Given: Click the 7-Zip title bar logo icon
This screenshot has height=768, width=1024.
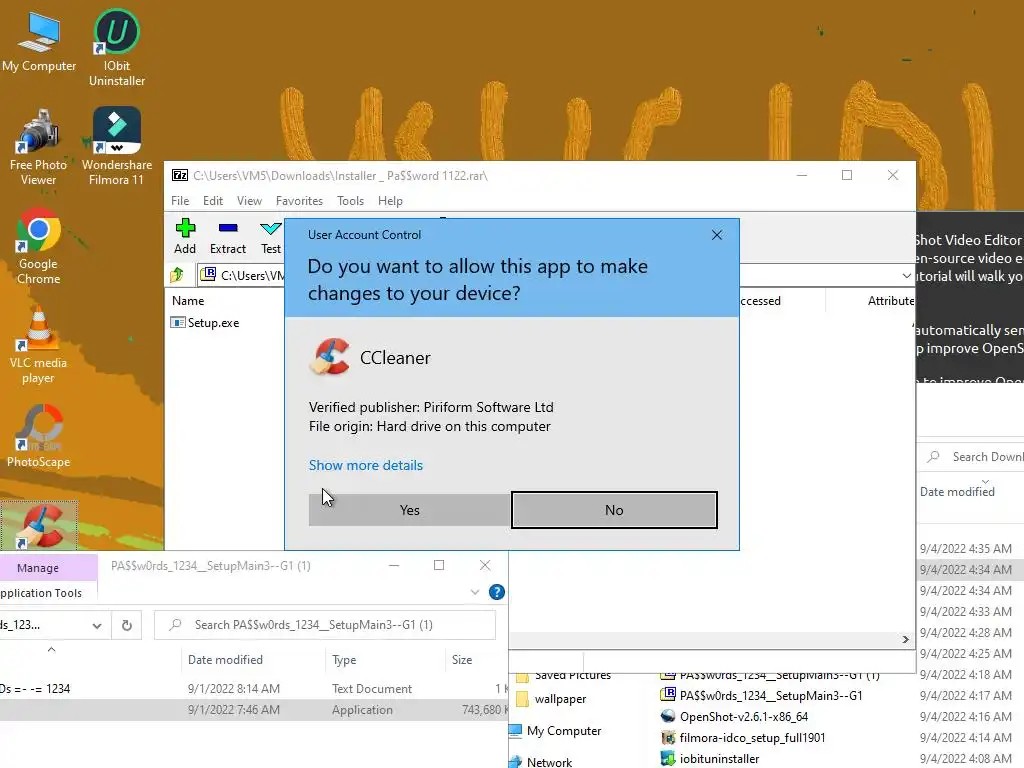Looking at the screenshot, I should point(180,175).
